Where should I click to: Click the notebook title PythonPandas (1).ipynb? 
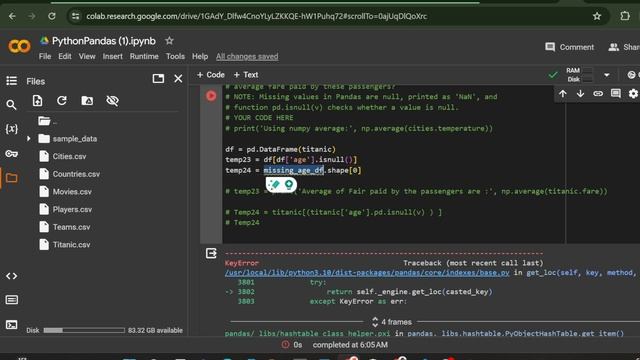(104, 41)
